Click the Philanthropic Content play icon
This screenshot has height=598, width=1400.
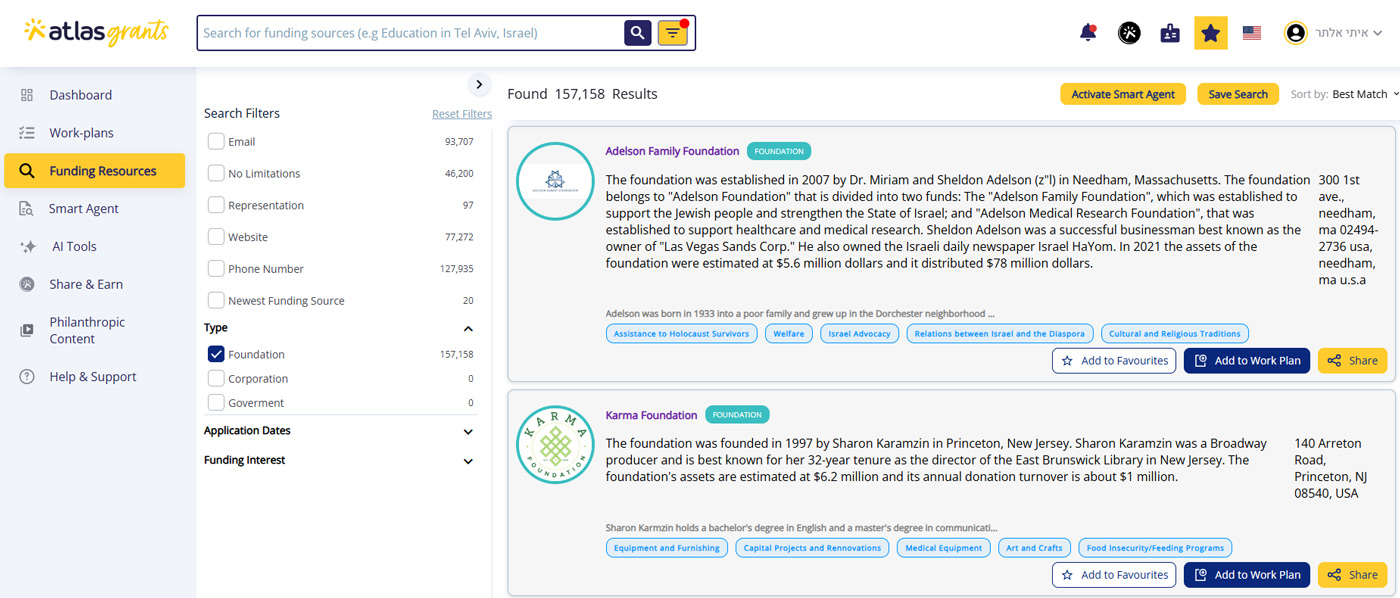[27, 330]
